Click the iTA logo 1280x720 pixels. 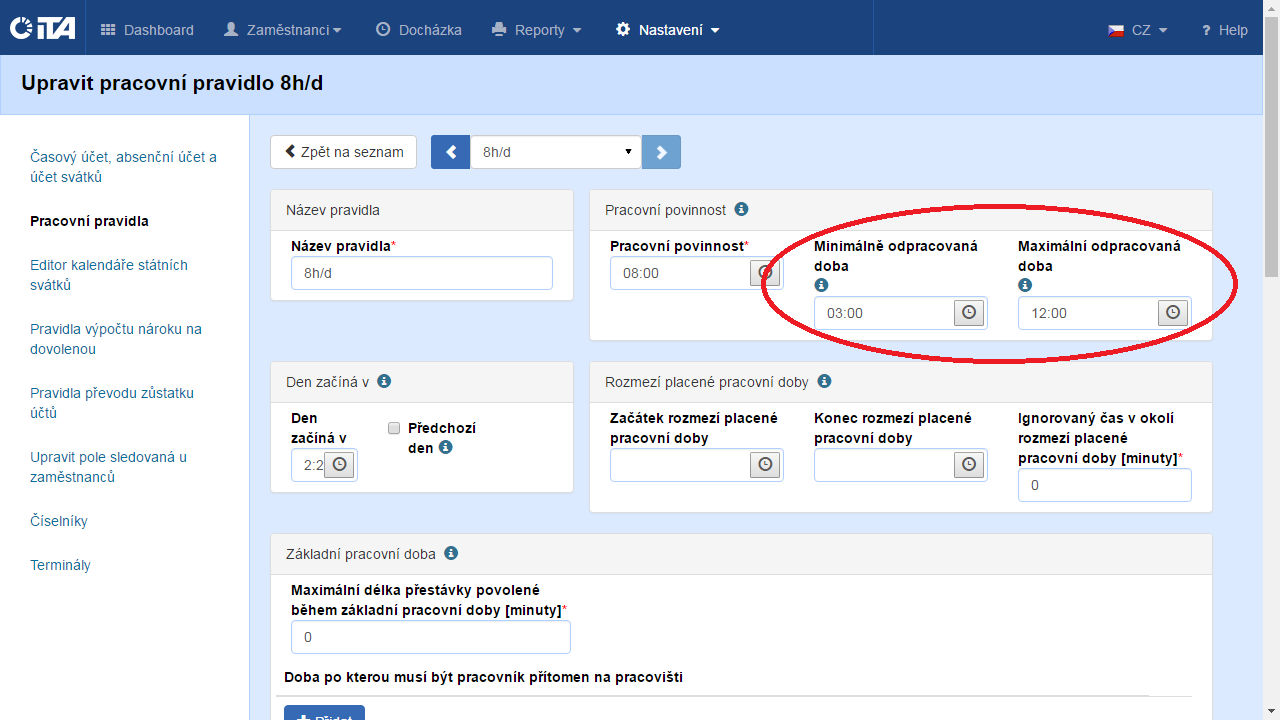click(42, 29)
